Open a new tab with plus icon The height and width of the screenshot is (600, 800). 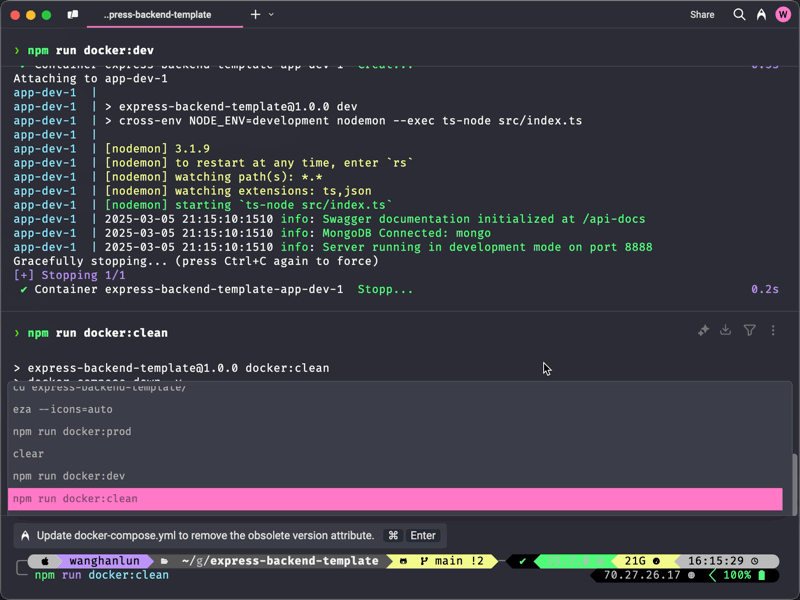256,14
